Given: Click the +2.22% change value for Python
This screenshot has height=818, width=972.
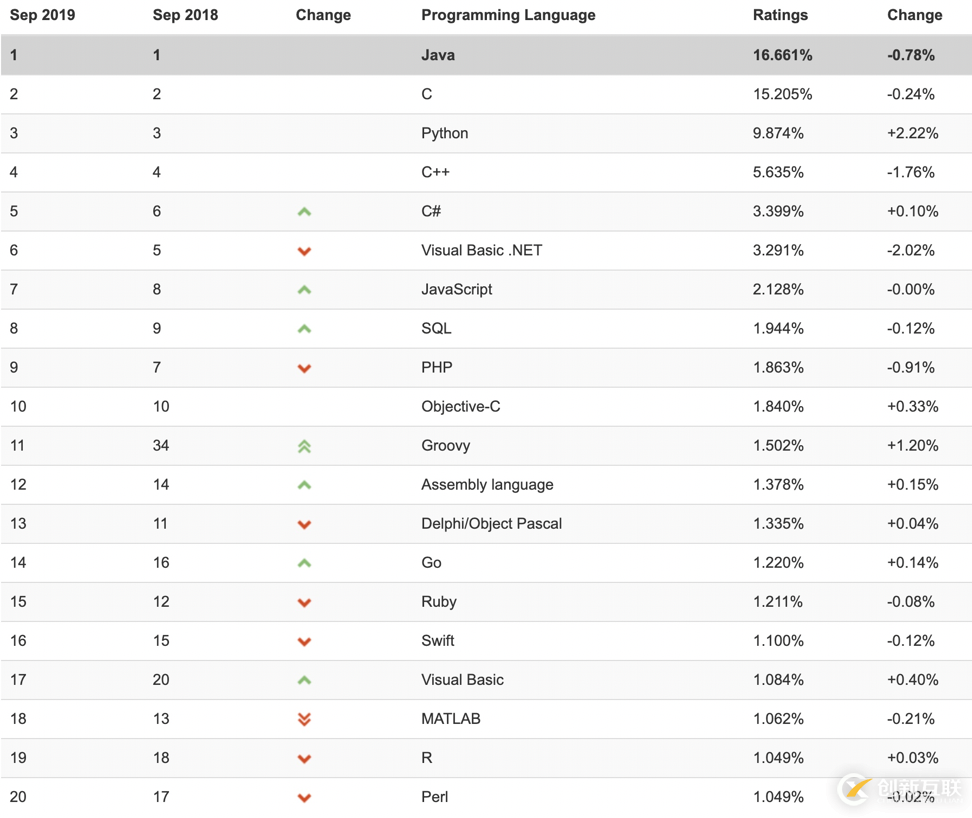Looking at the screenshot, I should (x=912, y=133).
